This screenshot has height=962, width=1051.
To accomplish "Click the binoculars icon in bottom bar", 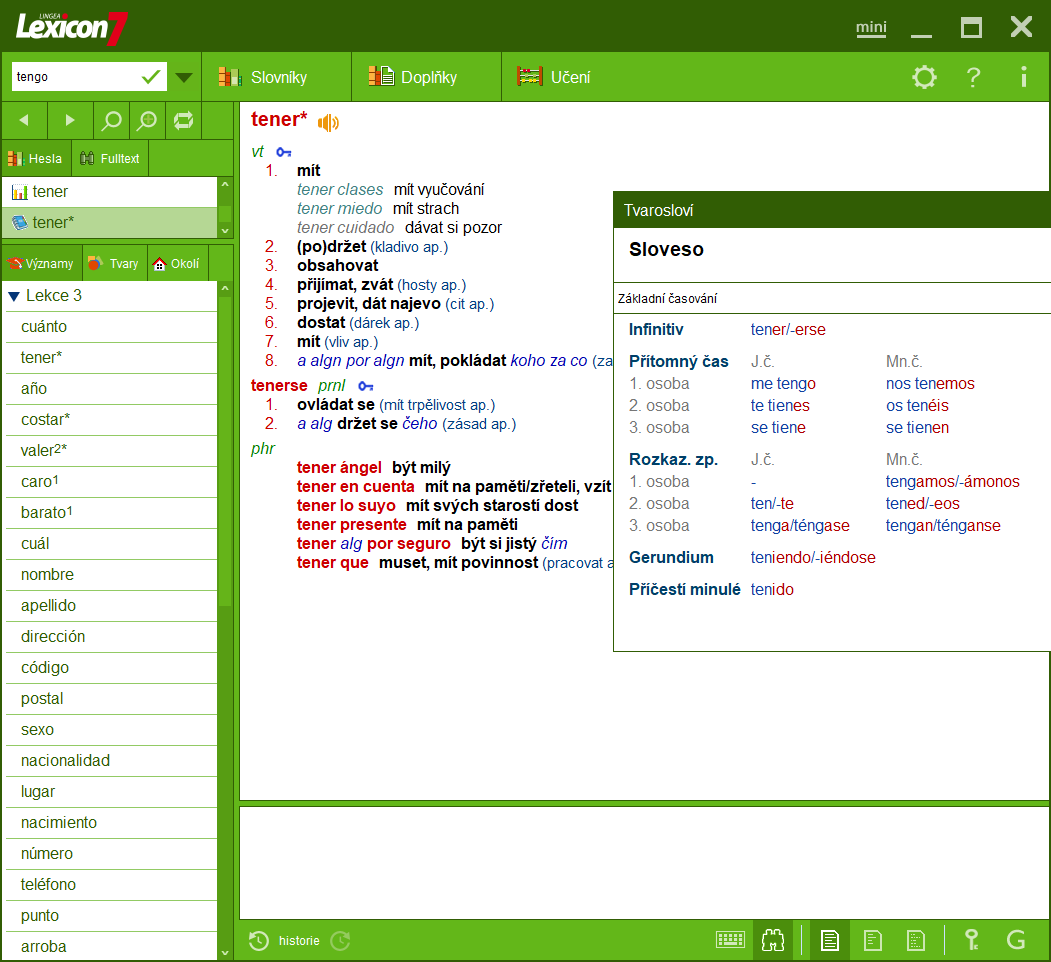I will (x=773, y=940).
